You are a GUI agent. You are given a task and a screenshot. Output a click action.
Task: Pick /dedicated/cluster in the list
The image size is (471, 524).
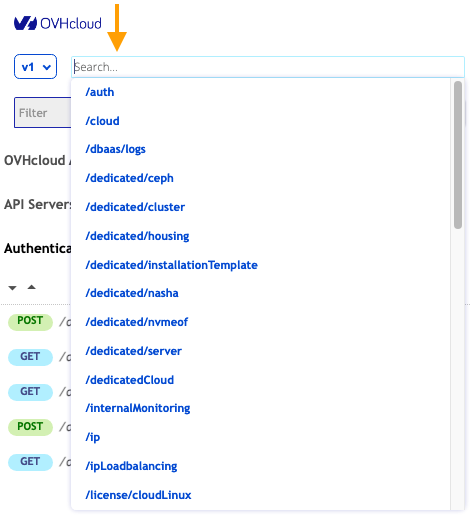pyautogui.click(x=135, y=207)
